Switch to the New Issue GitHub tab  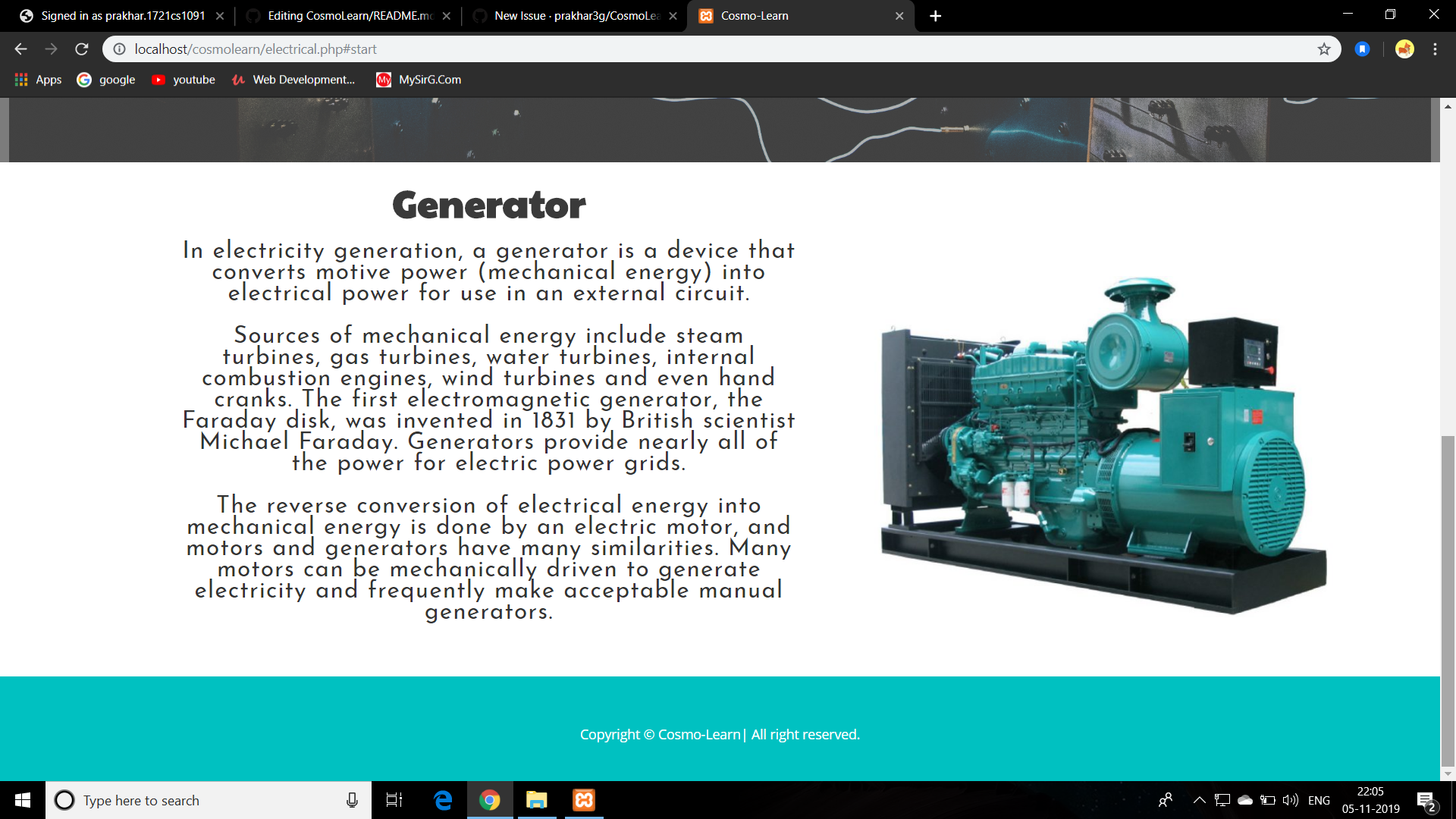[x=575, y=16]
